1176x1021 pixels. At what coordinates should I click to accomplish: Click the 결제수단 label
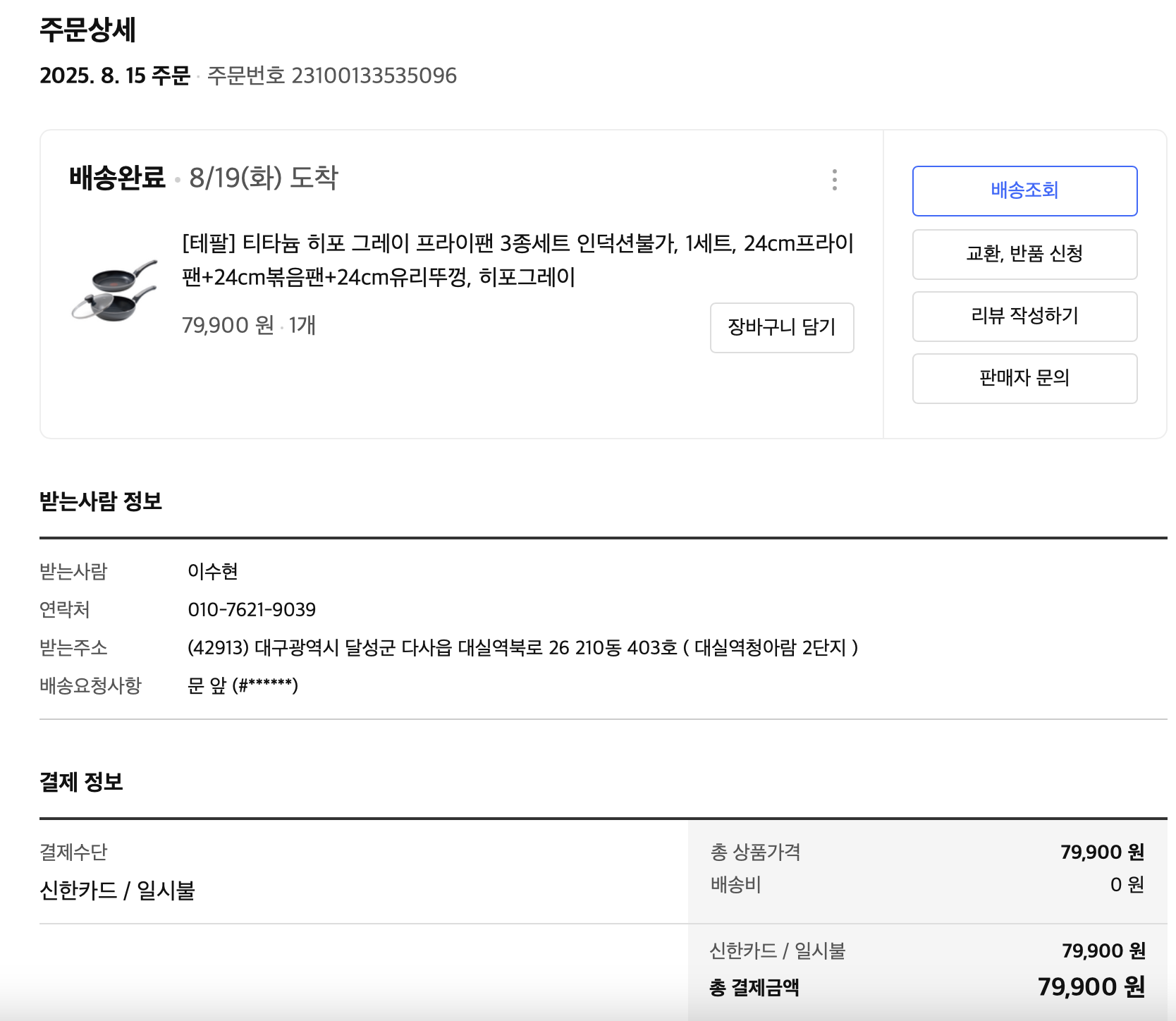tap(73, 852)
